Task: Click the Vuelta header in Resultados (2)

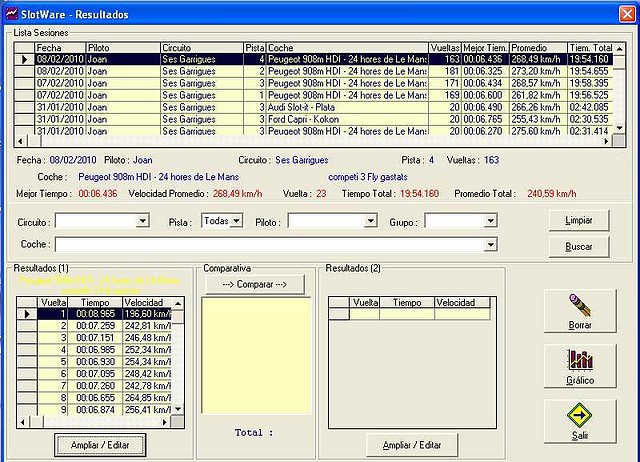Action: [364, 302]
